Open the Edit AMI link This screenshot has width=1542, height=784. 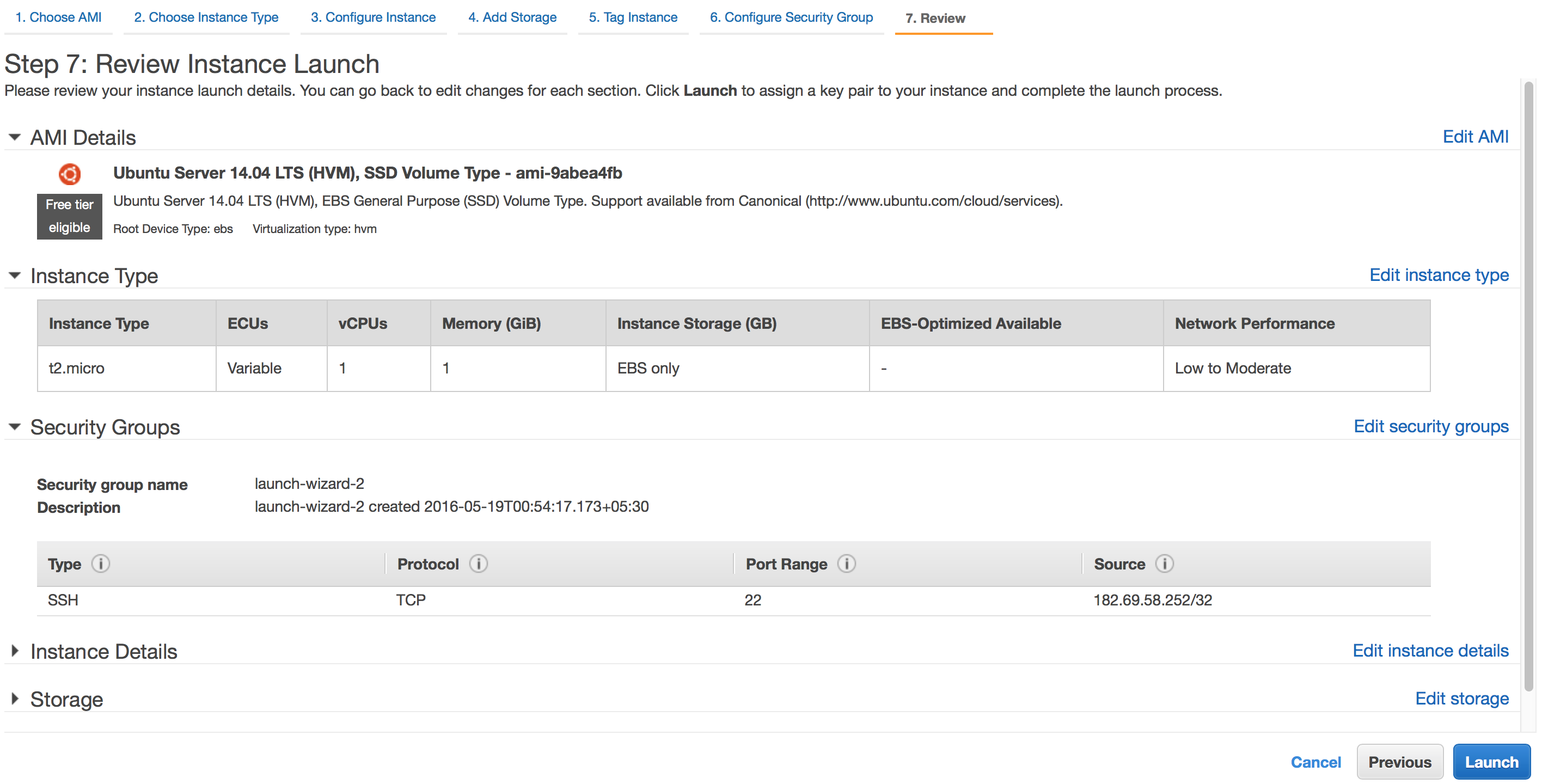coord(1475,137)
